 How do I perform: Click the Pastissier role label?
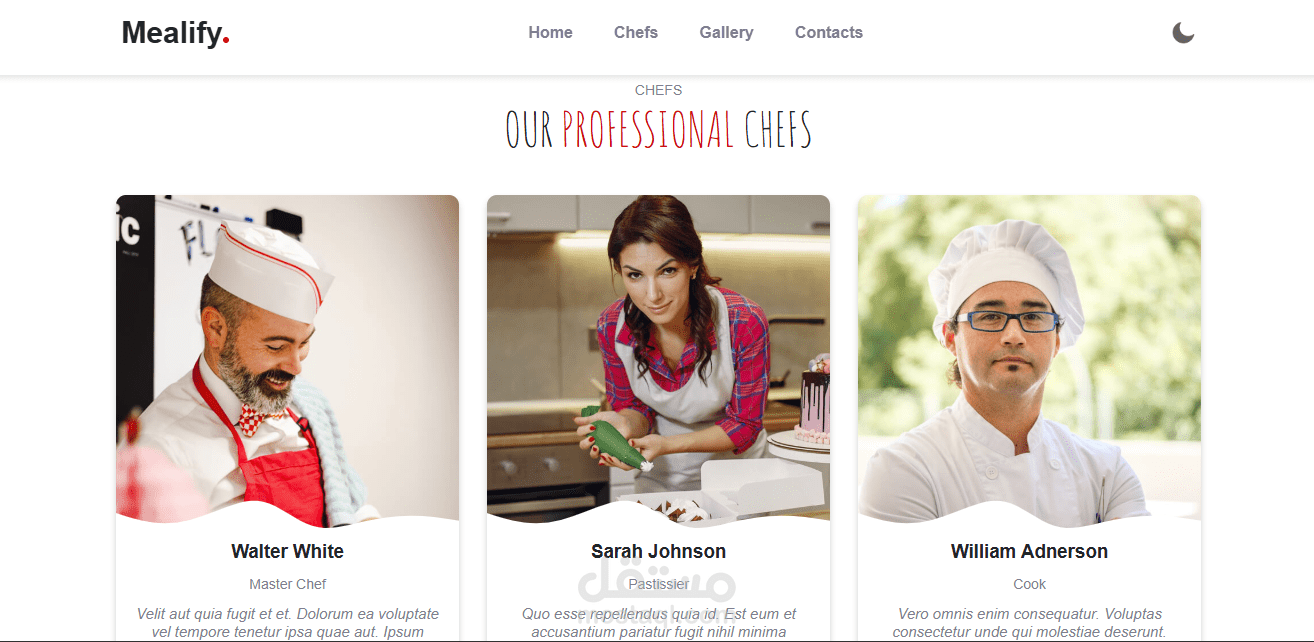pos(658,584)
